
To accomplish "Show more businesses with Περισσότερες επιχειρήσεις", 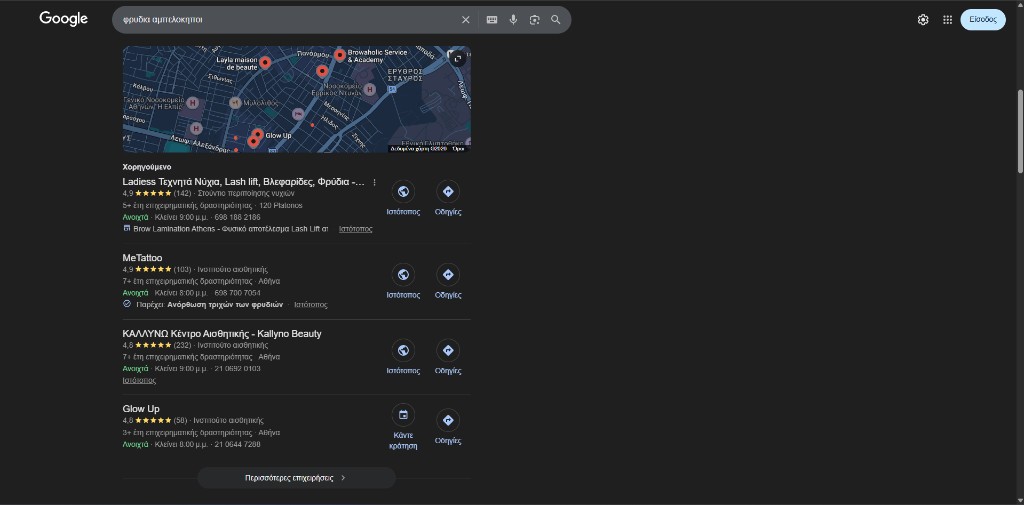I will tap(296, 478).
